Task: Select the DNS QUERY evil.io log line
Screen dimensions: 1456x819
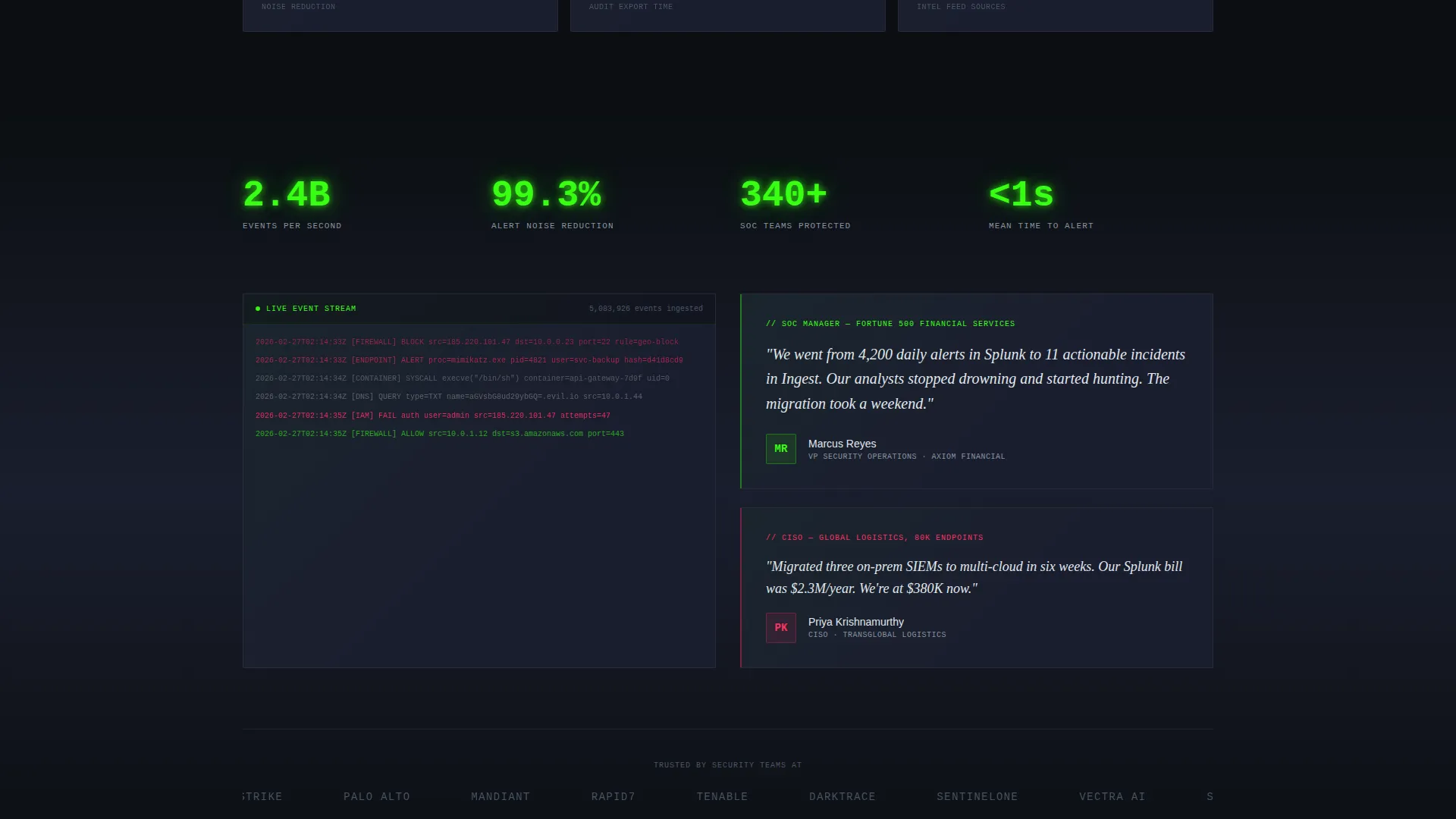Action: point(449,397)
